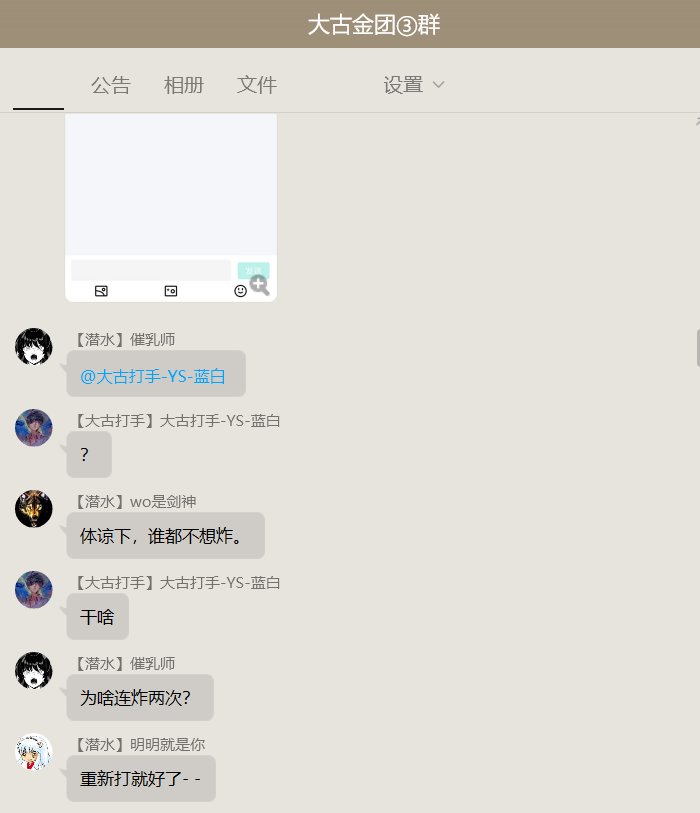Image resolution: width=700 pixels, height=813 pixels.
Task: Open the wolf avatar of wo是剑神
Action: coord(34,509)
